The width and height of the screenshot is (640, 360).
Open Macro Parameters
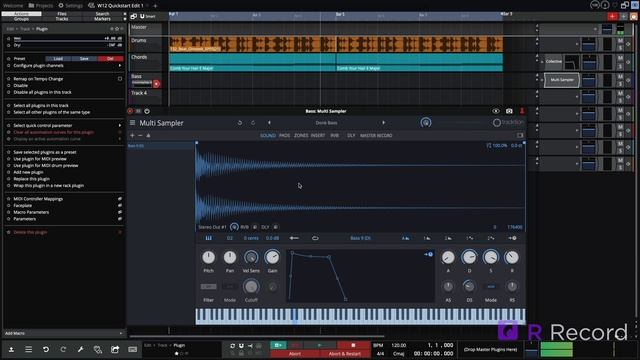click(x=31, y=212)
